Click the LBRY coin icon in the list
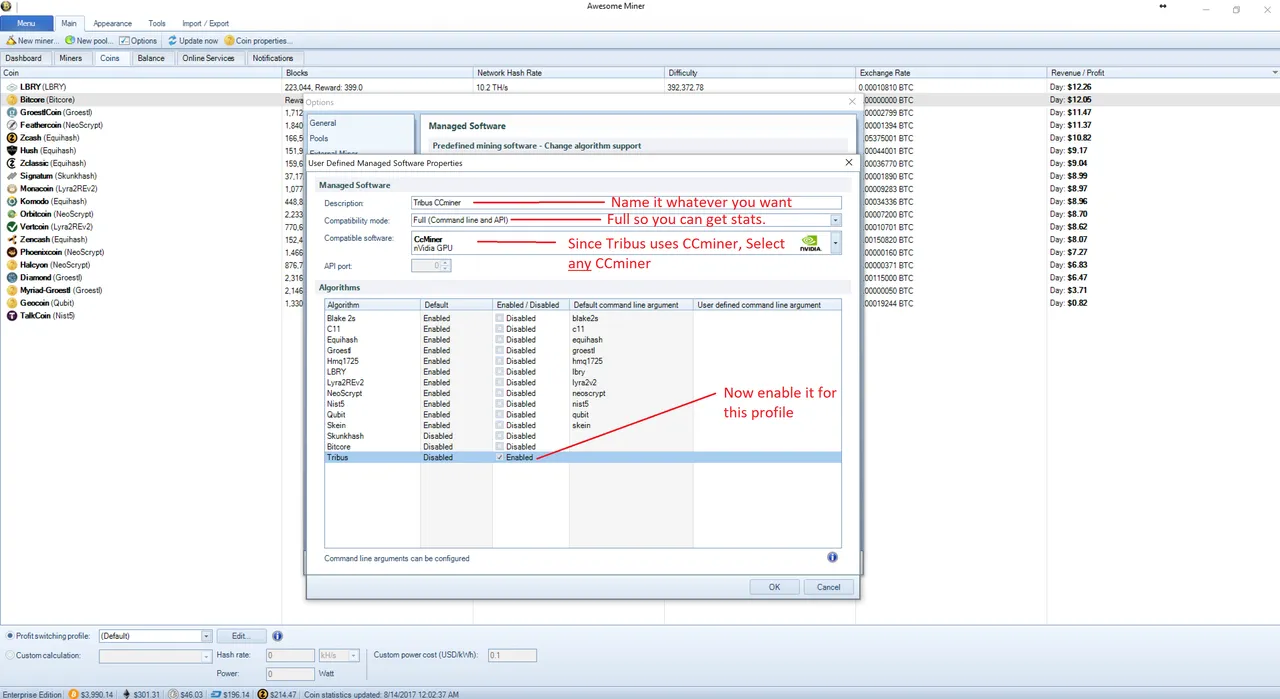 [12, 87]
